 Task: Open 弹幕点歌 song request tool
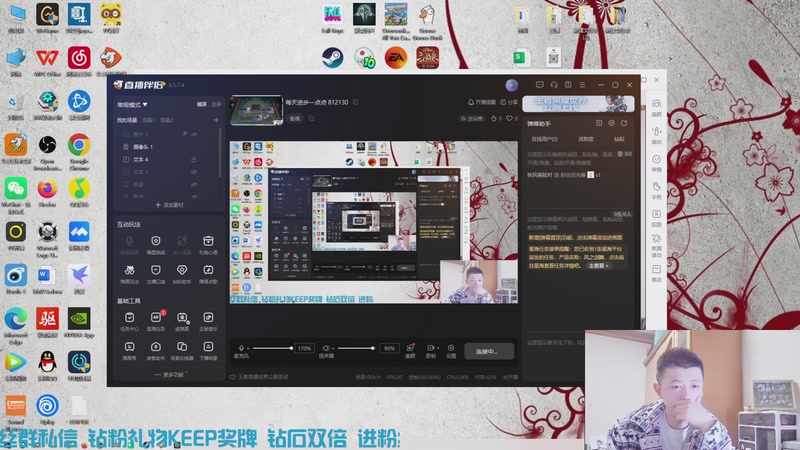(x=208, y=273)
